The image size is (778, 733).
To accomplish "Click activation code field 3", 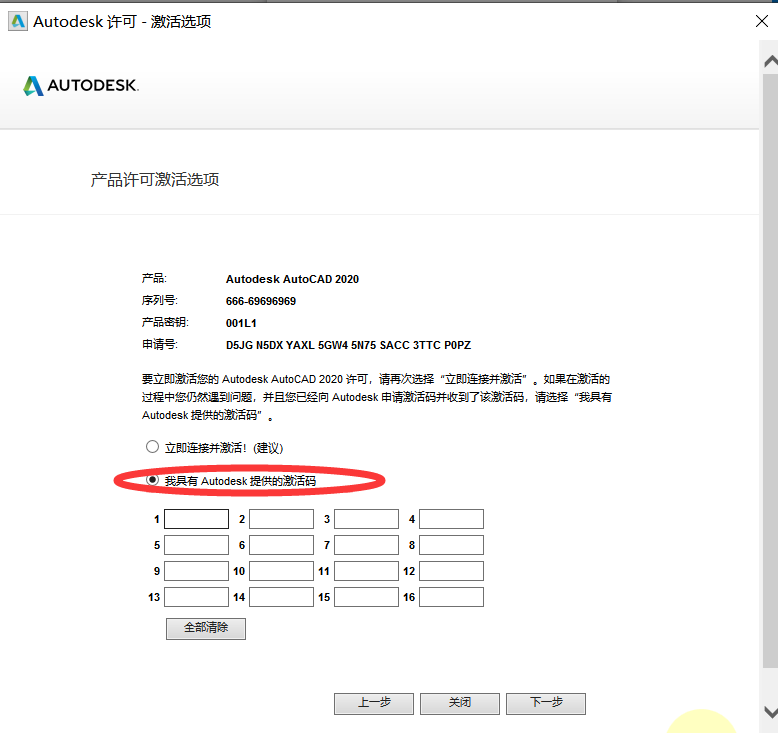I will [366, 519].
